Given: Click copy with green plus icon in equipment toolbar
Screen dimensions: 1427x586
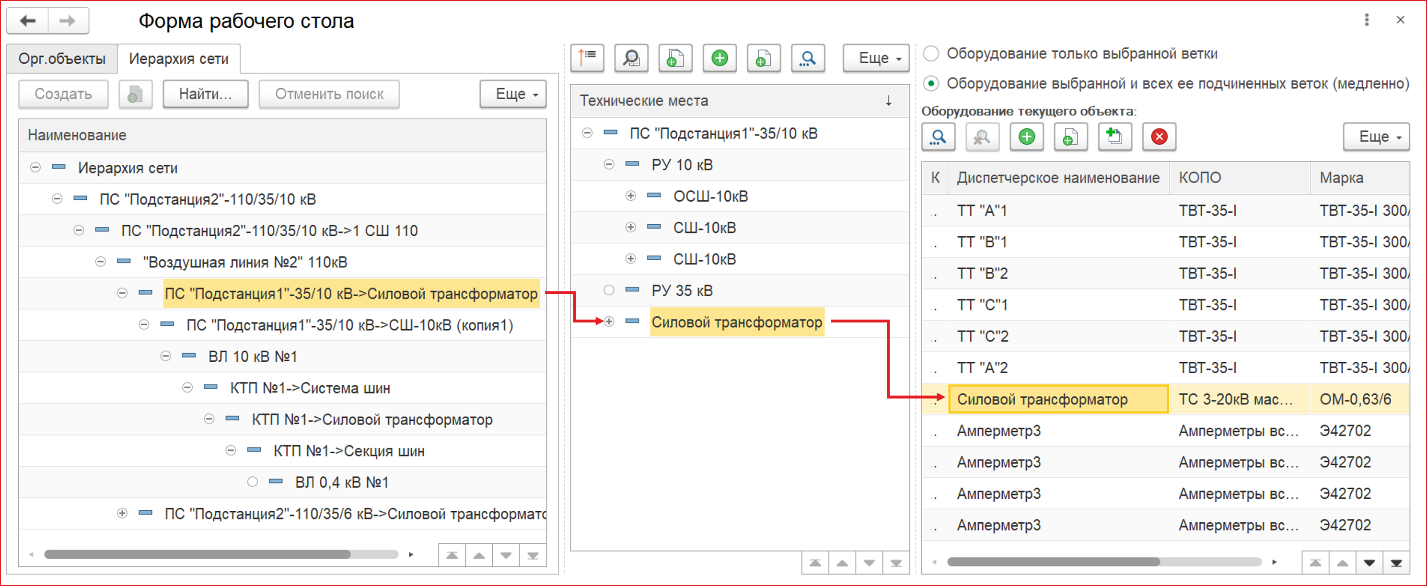Looking at the screenshot, I should tap(1070, 137).
